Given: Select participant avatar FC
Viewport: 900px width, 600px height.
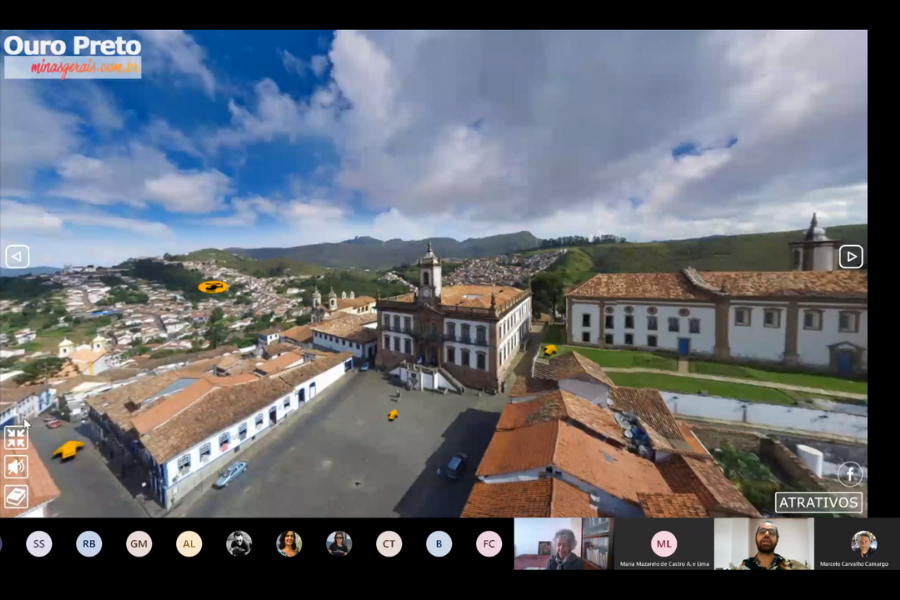Looking at the screenshot, I should (x=489, y=543).
